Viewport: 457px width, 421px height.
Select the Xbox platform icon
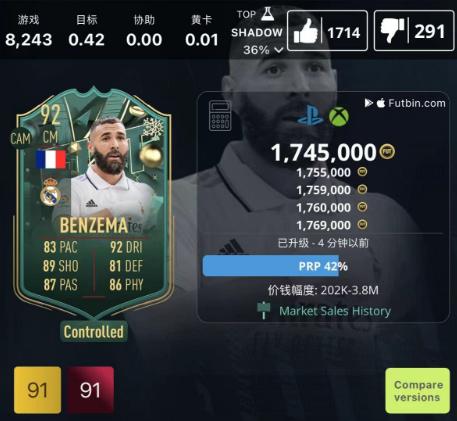339,116
